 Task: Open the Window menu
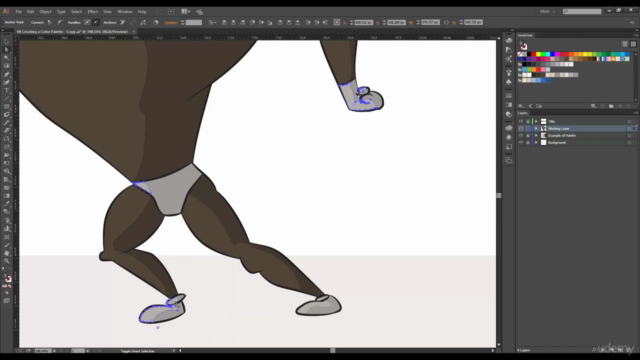pos(124,11)
